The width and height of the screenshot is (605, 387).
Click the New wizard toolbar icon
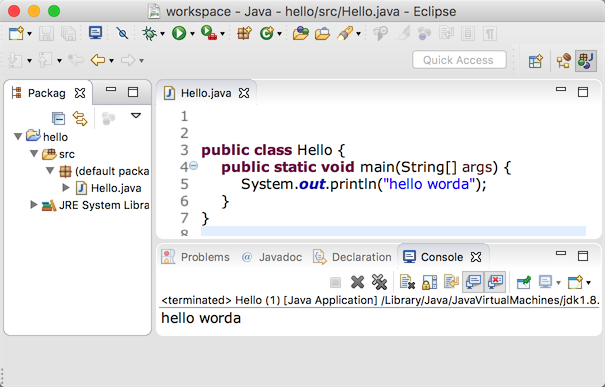click(x=16, y=34)
